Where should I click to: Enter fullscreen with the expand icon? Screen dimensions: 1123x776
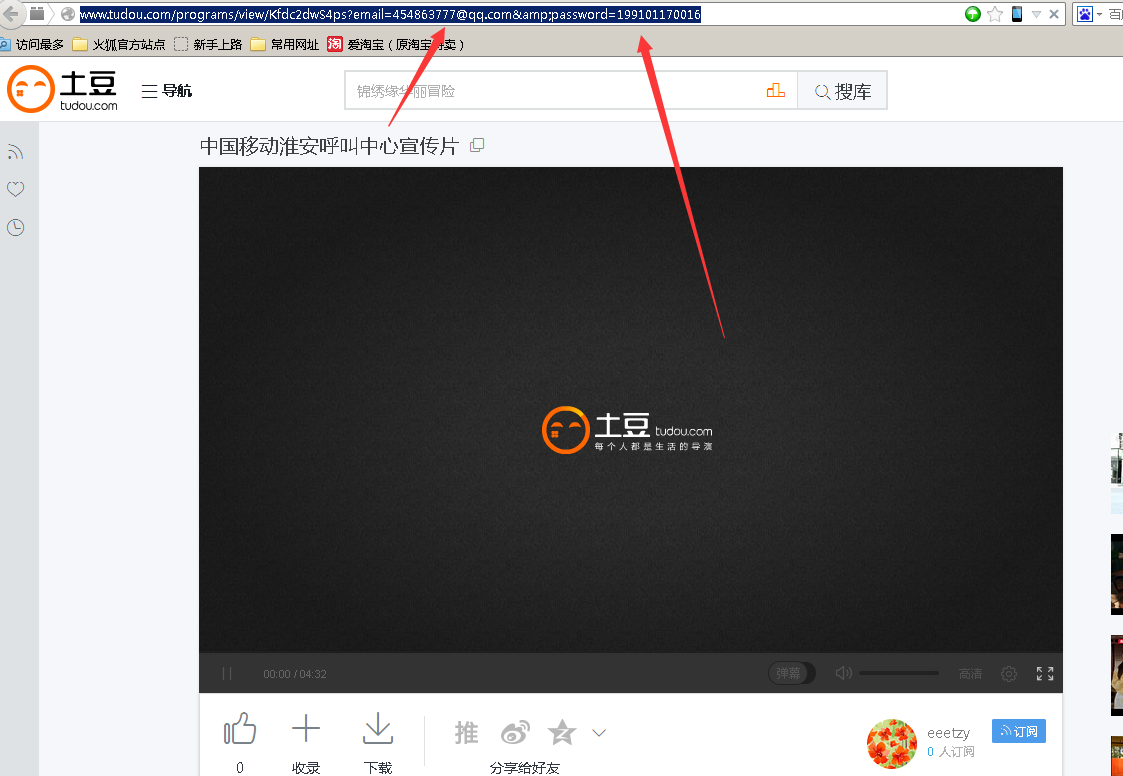coord(1045,674)
